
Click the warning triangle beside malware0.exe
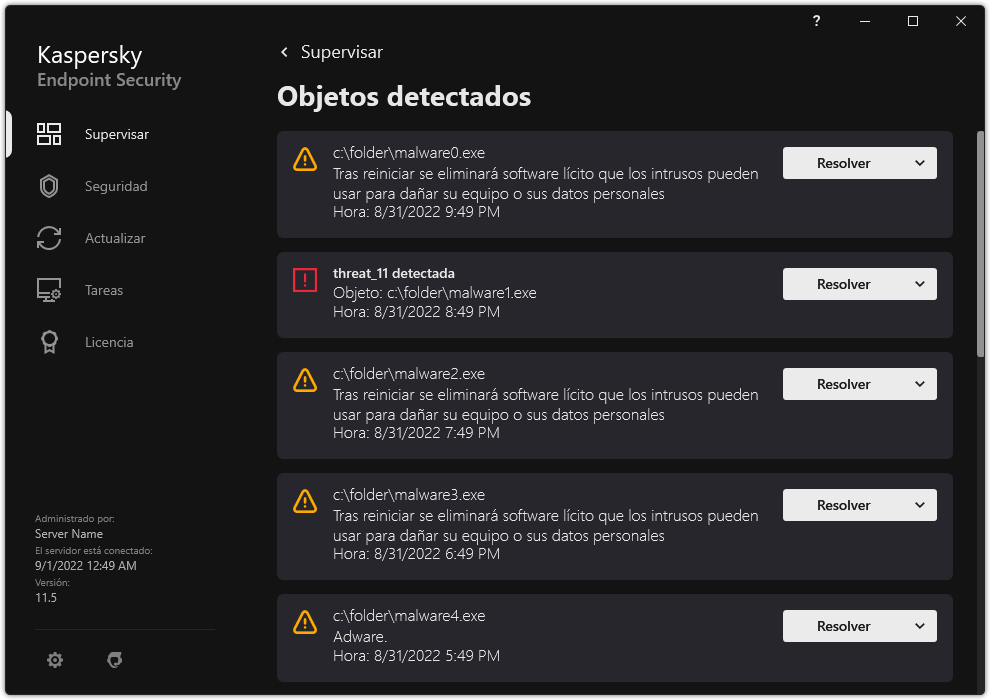click(x=305, y=158)
